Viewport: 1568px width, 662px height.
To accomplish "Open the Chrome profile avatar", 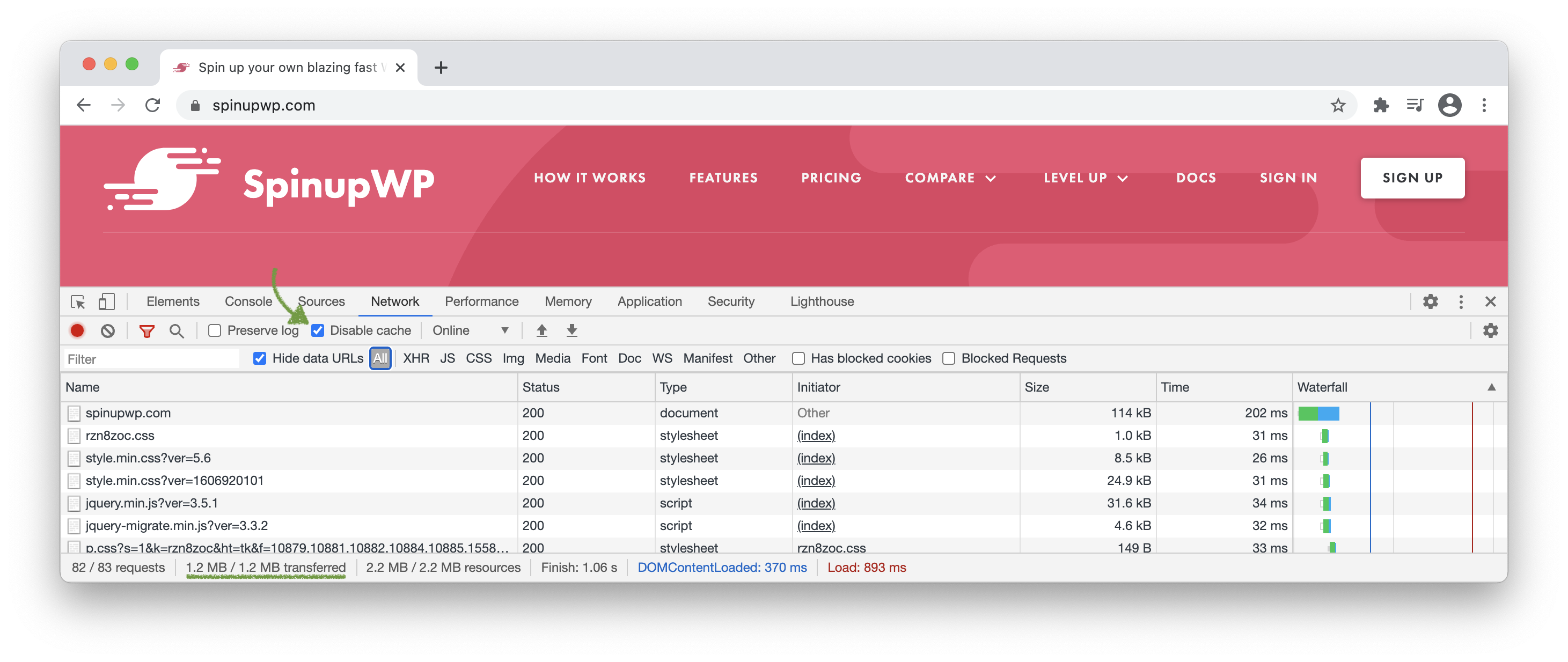I will coord(1450,105).
